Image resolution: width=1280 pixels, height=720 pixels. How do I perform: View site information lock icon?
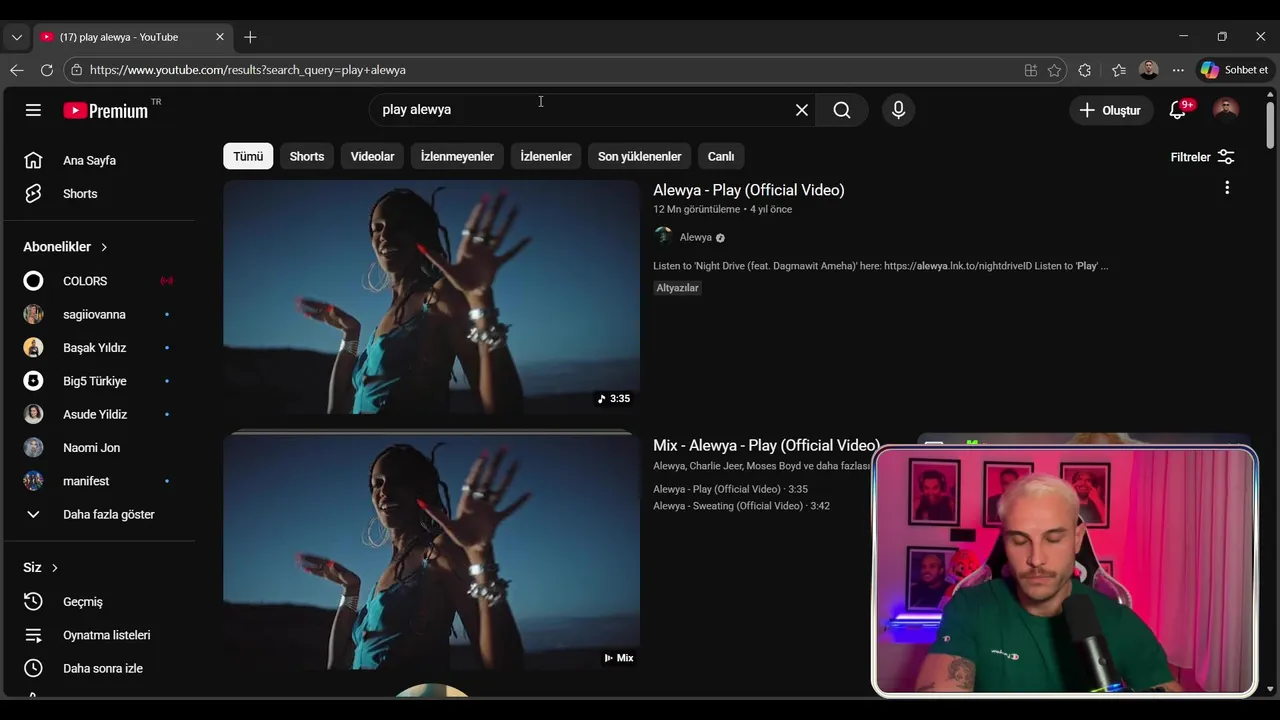pyautogui.click(x=76, y=70)
